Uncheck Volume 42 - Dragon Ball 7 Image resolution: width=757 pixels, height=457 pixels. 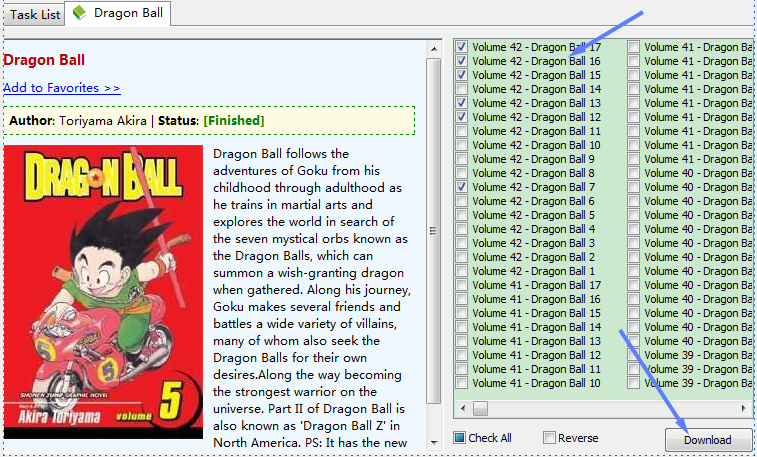point(461,187)
